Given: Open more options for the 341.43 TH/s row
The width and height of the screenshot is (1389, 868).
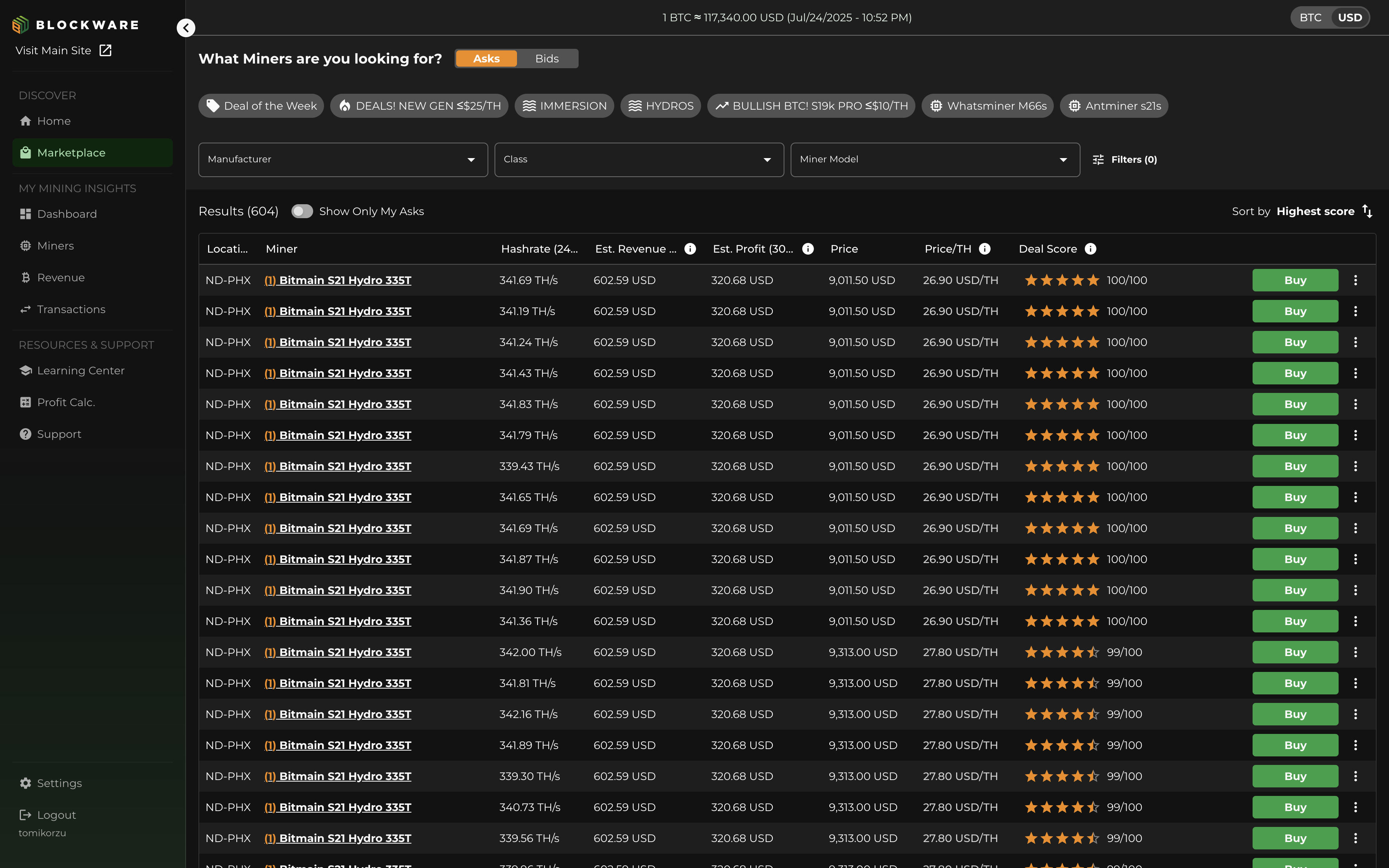Looking at the screenshot, I should pos(1355,373).
